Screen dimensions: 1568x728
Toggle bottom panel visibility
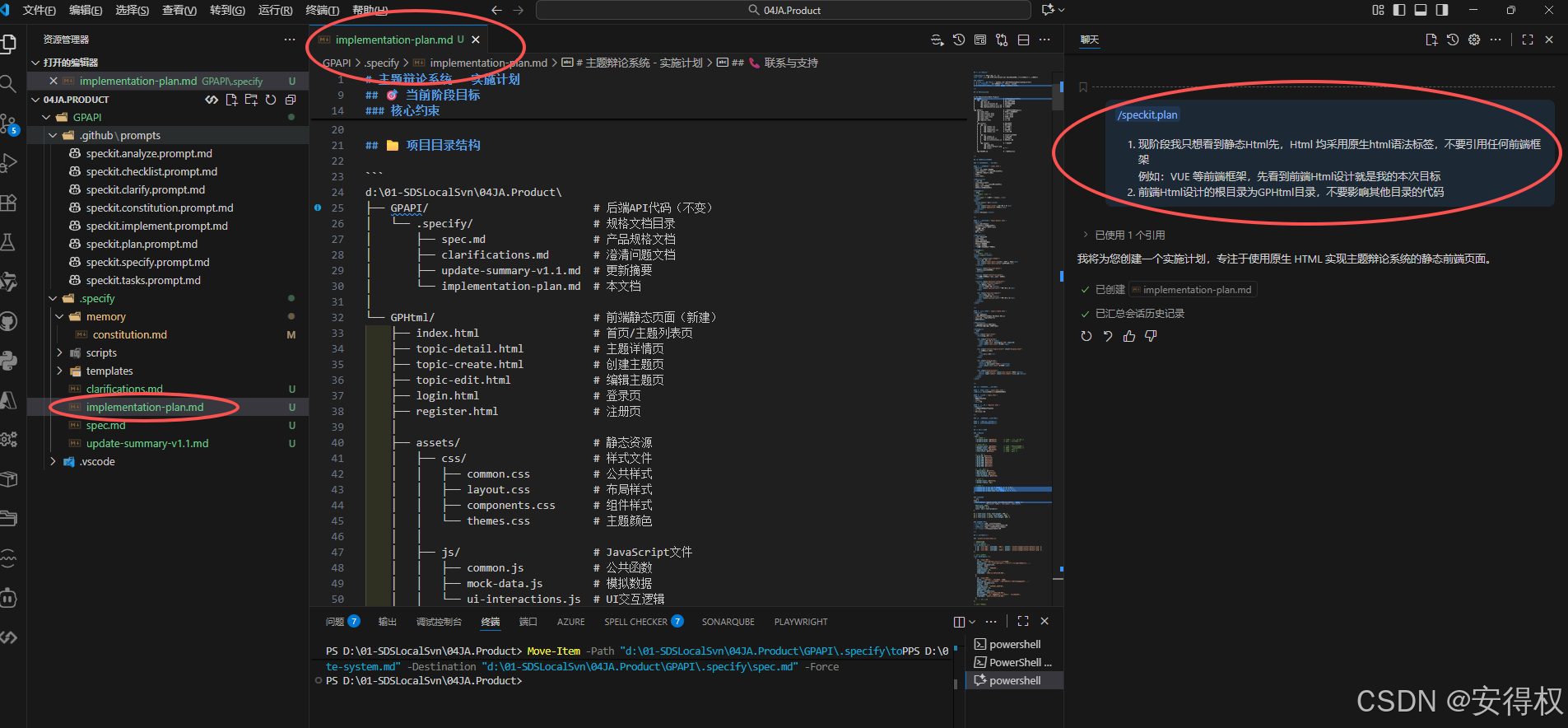point(1421,10)
